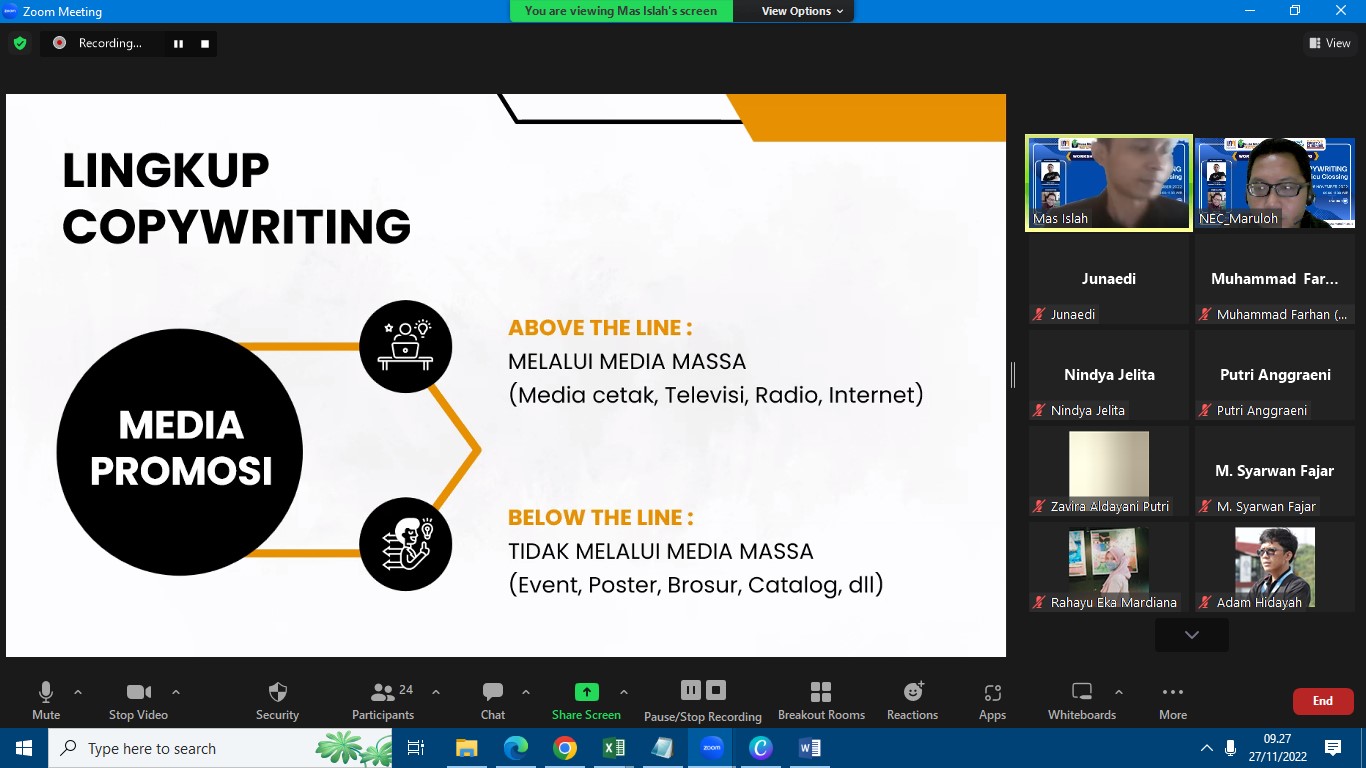
Task: Click the red End button
Action: coord(1322,701)
